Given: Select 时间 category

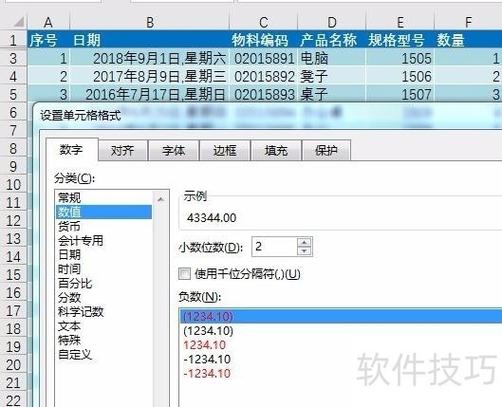Looking at the screenshot, I should pyautogui.click(x=104, y=269).
